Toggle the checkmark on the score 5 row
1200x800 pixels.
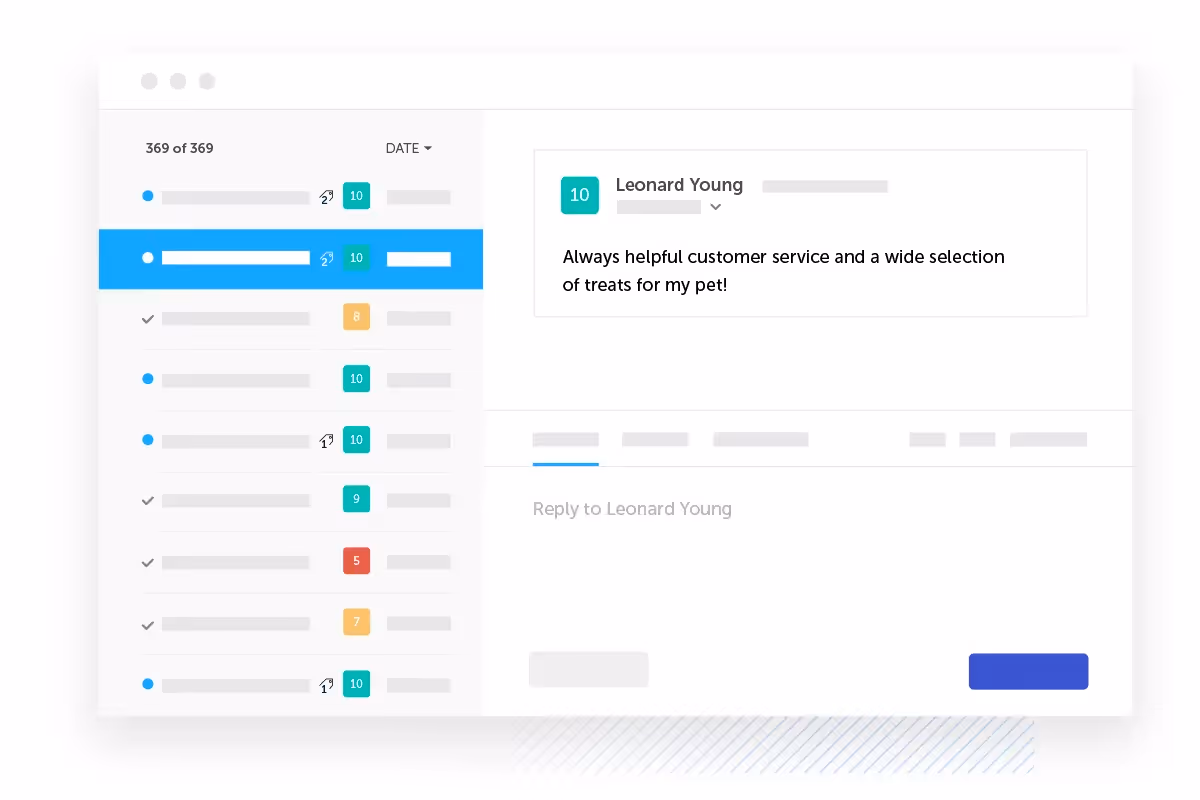(148, 563)
